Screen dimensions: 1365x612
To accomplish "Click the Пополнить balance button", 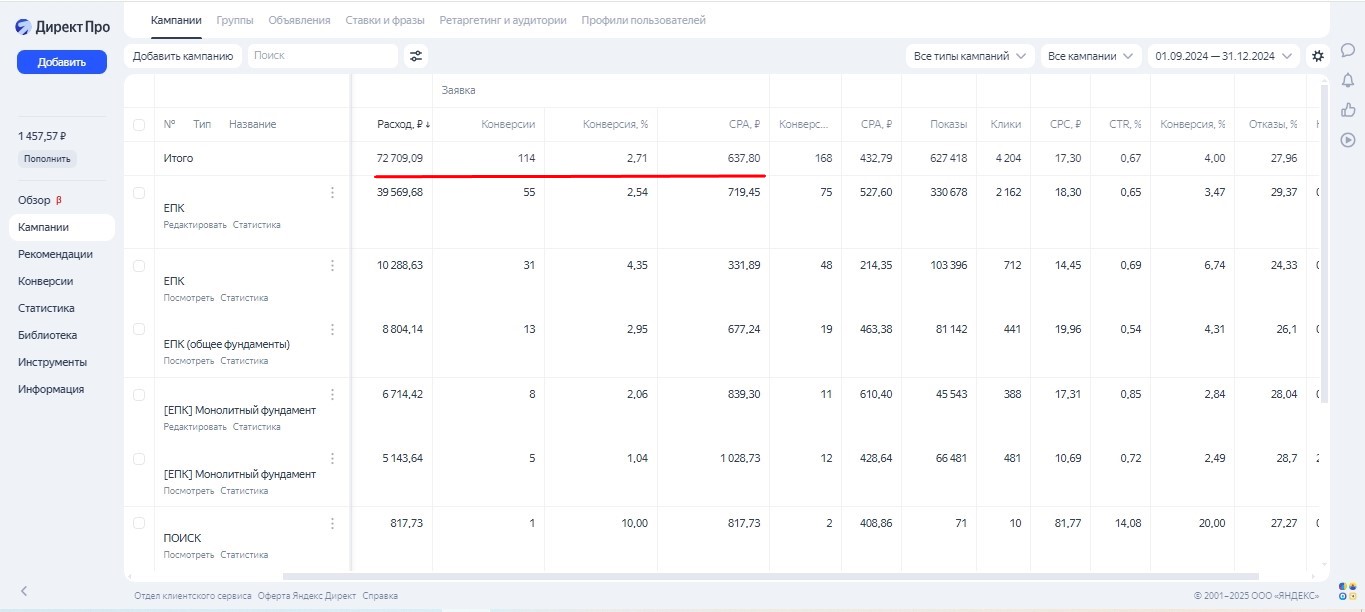I will (x=47, y=159).
